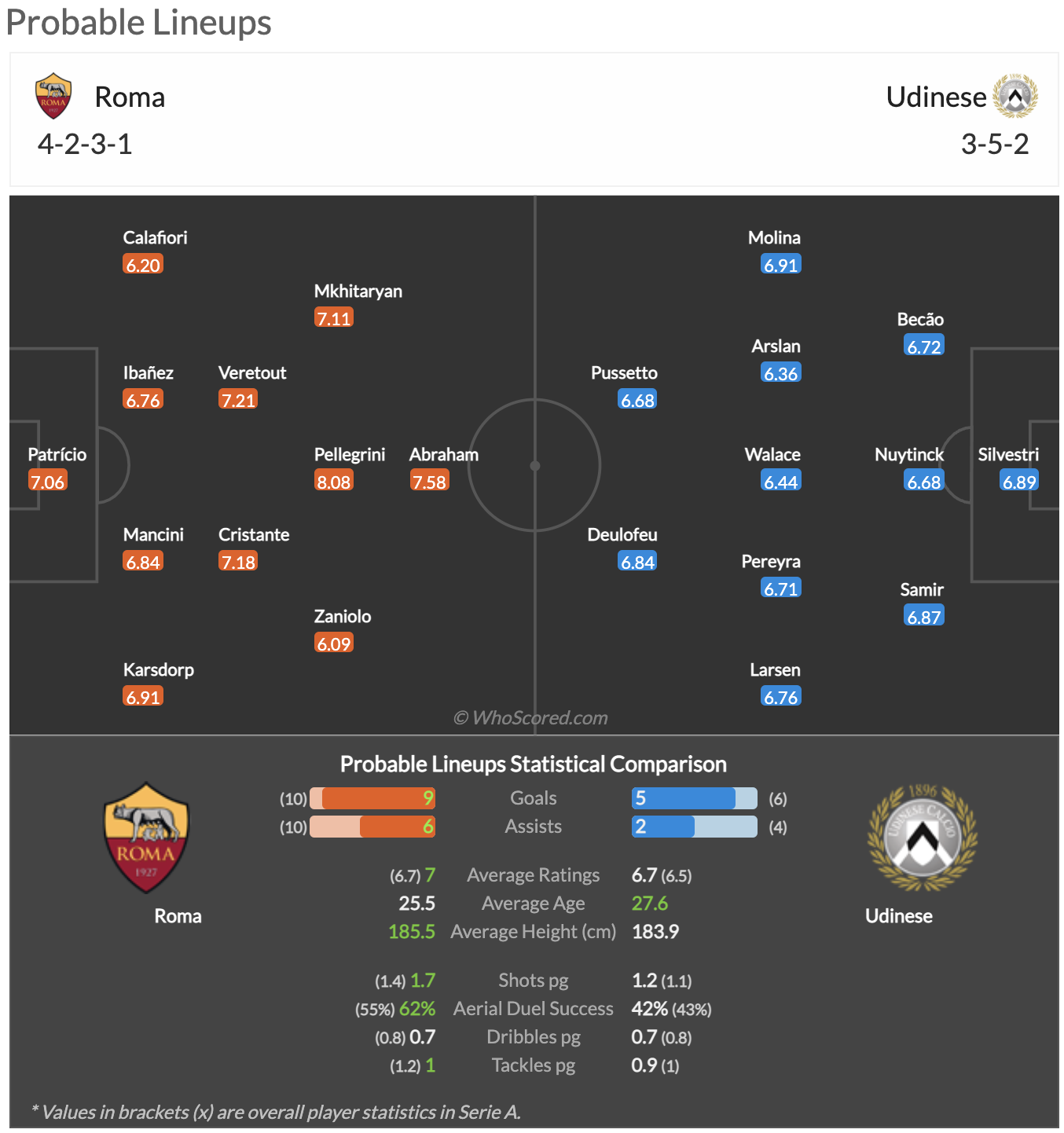
Task: Click the Udinese label under its badge
Action: (x=899, y=916)
